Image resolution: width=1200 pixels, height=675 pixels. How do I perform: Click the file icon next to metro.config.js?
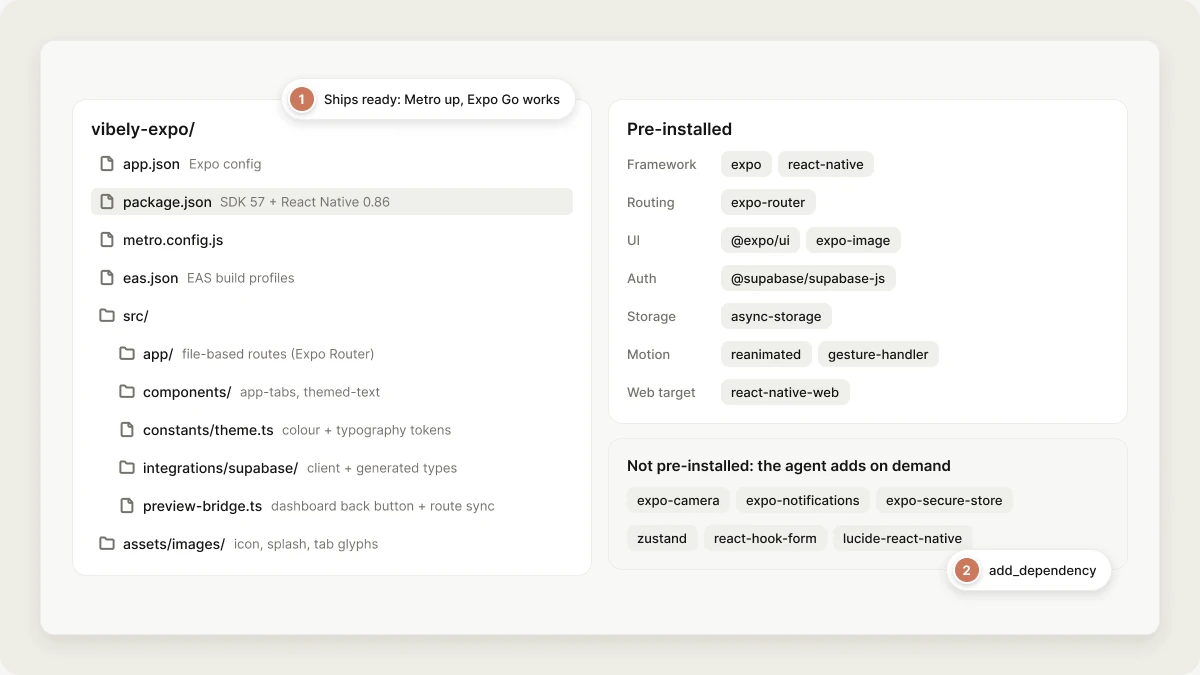click(x=107, y=240)
